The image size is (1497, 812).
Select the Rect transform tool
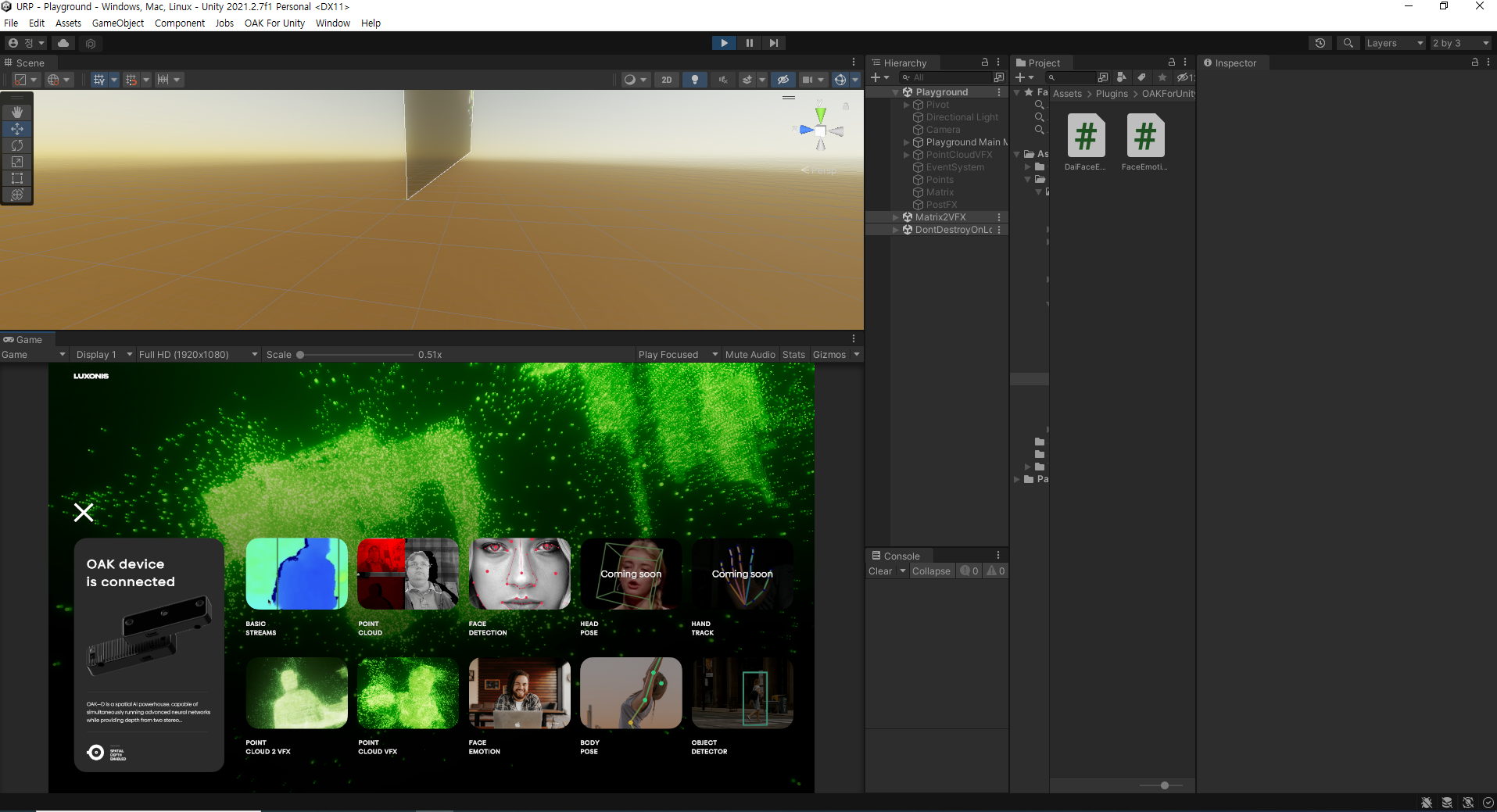point(17,178)
